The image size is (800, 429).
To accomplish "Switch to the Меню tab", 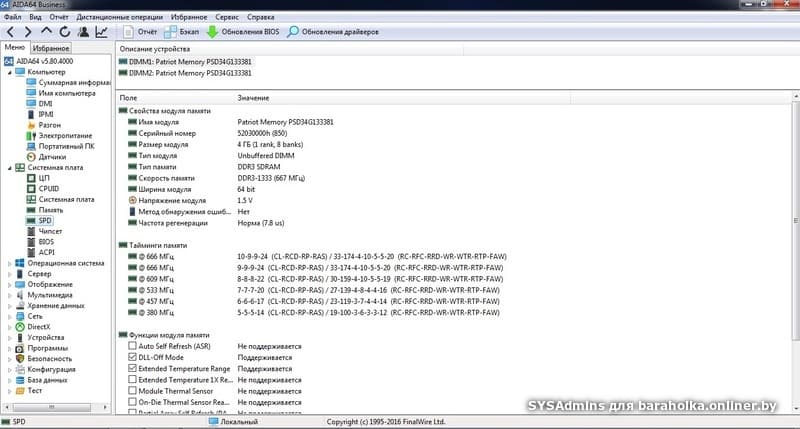I will click(15, 47).
